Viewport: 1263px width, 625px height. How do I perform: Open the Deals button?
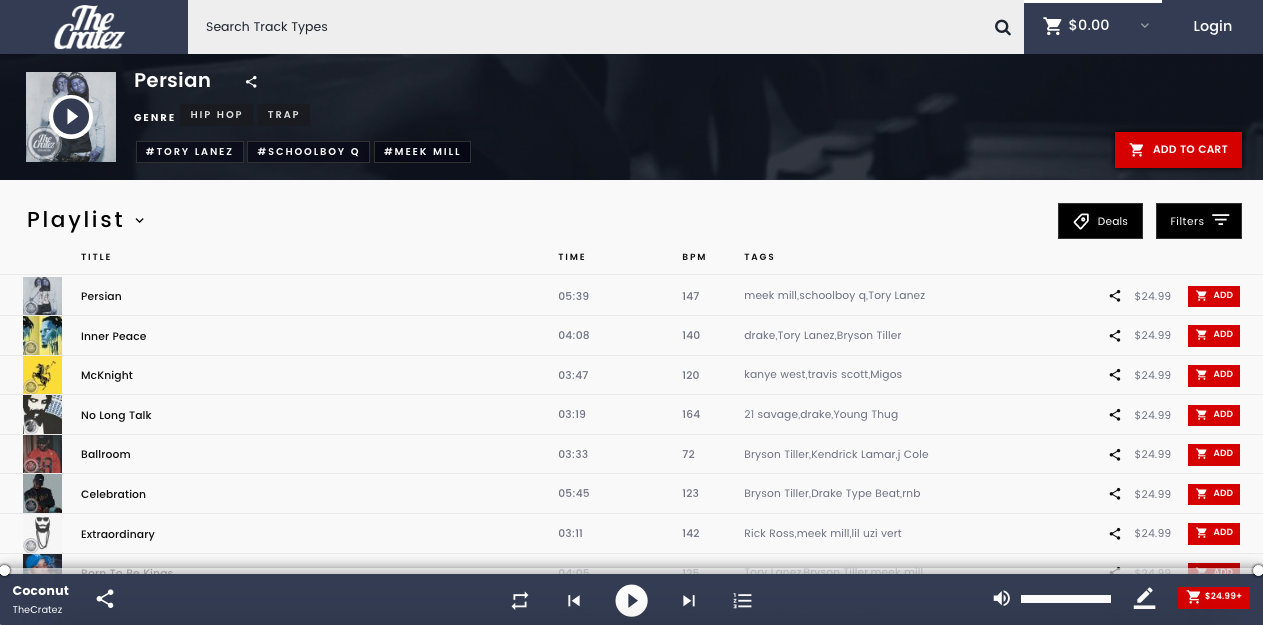1100,221
